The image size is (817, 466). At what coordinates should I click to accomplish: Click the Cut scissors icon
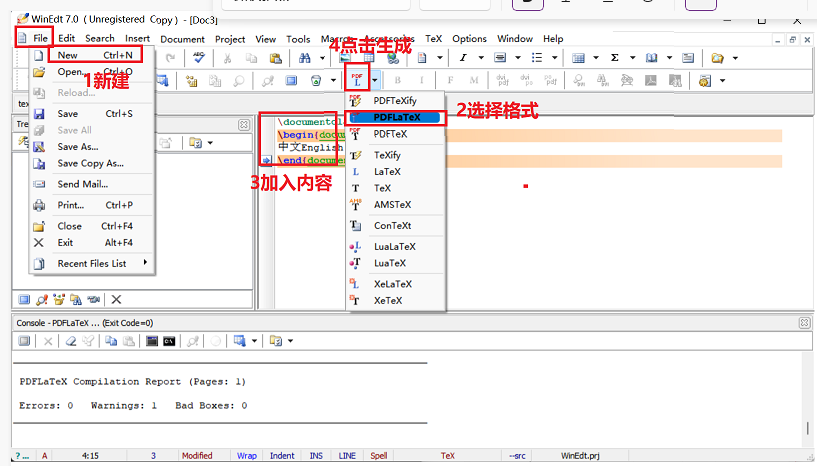click(x=227, y=58)
